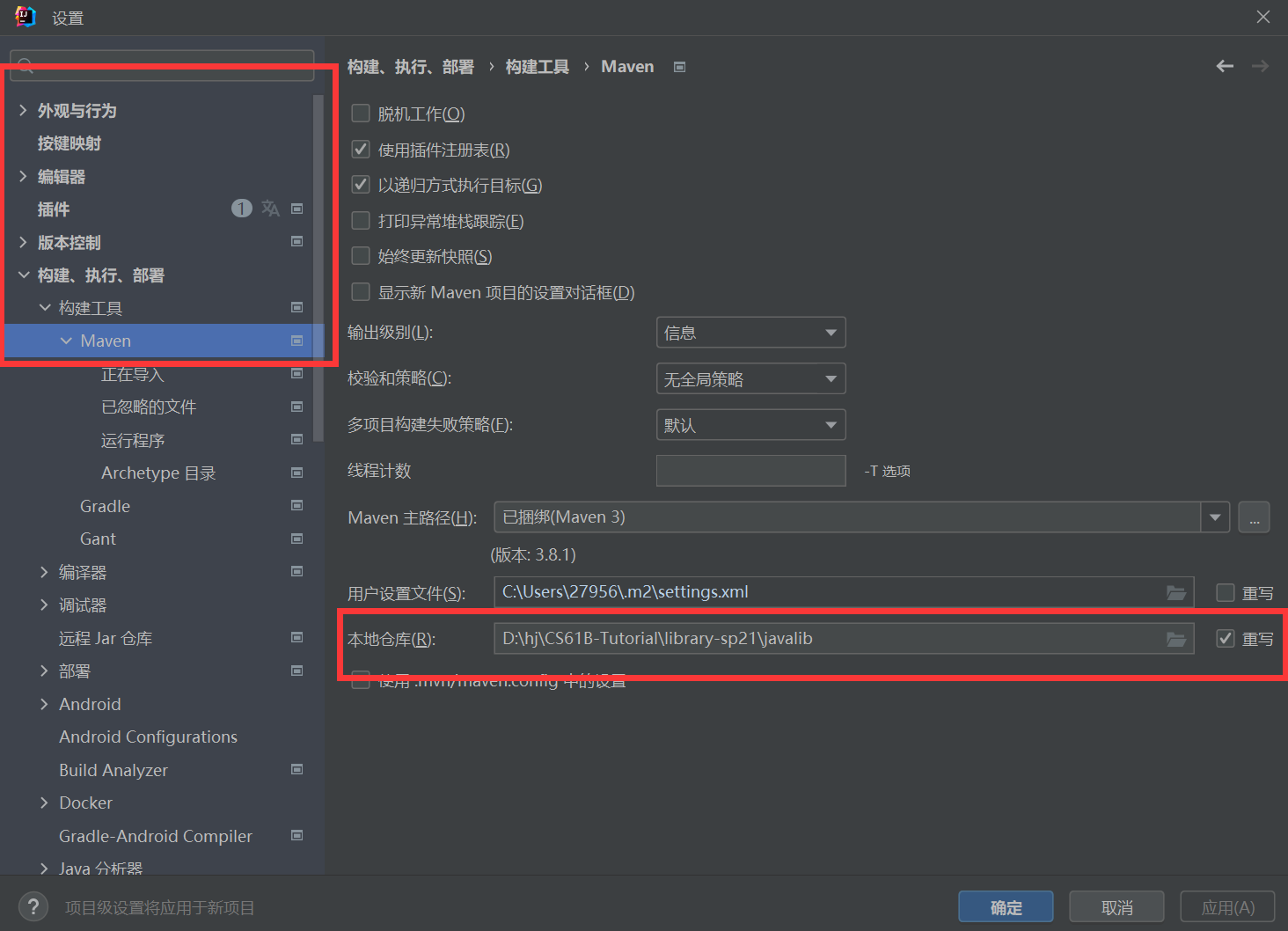Enable 打印异常堆栈跟踪 checkbox
Viewport: 1288px width, 931px height.
point(361,220)
